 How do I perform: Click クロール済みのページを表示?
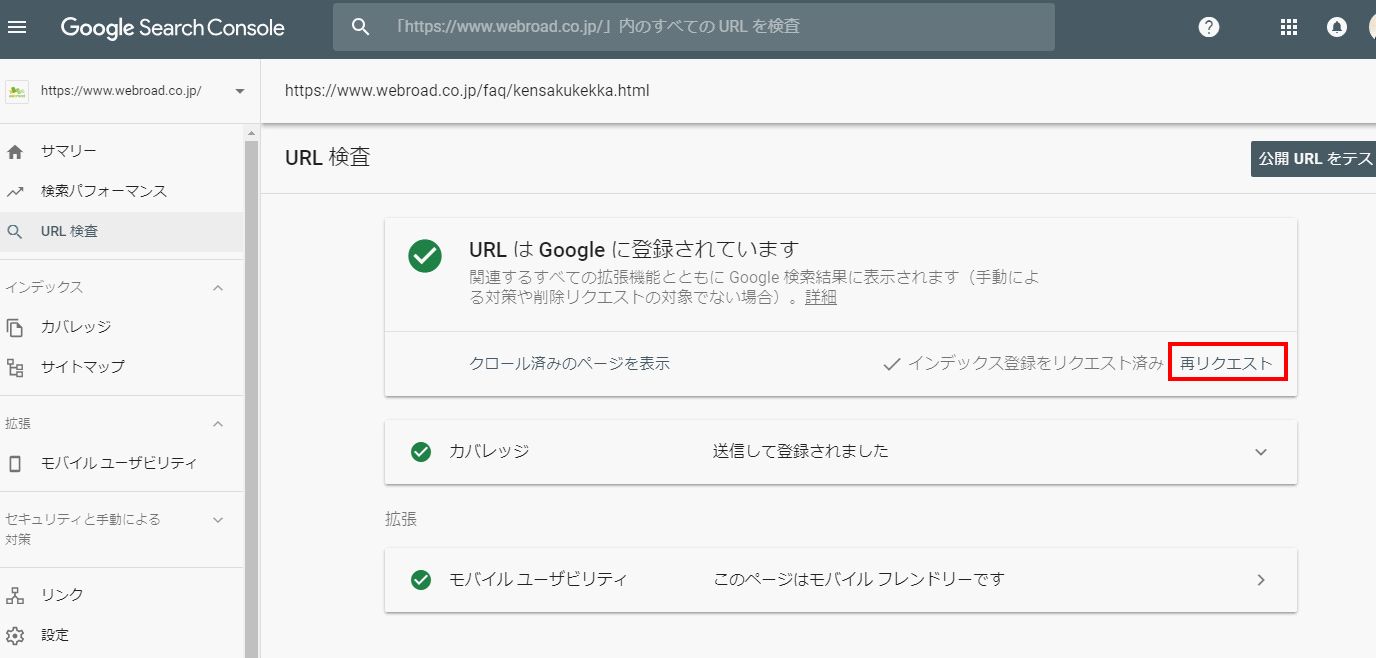[570, 364]
